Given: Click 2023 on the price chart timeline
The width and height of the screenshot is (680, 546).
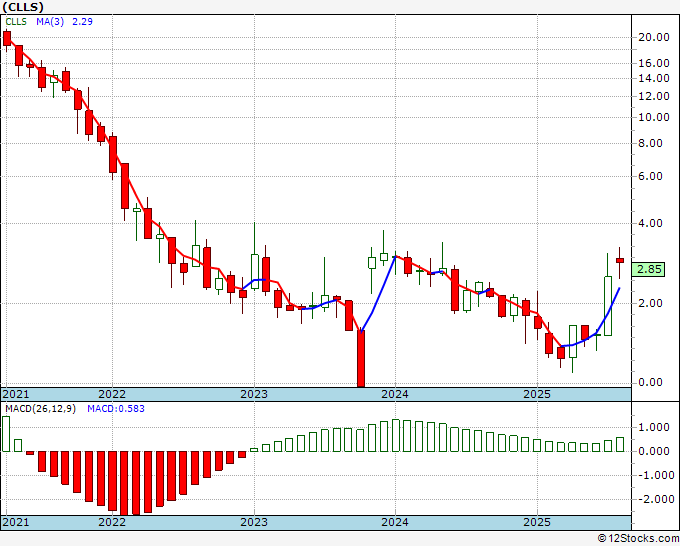Looking at the screenshot, I should (x=254, y=394).
